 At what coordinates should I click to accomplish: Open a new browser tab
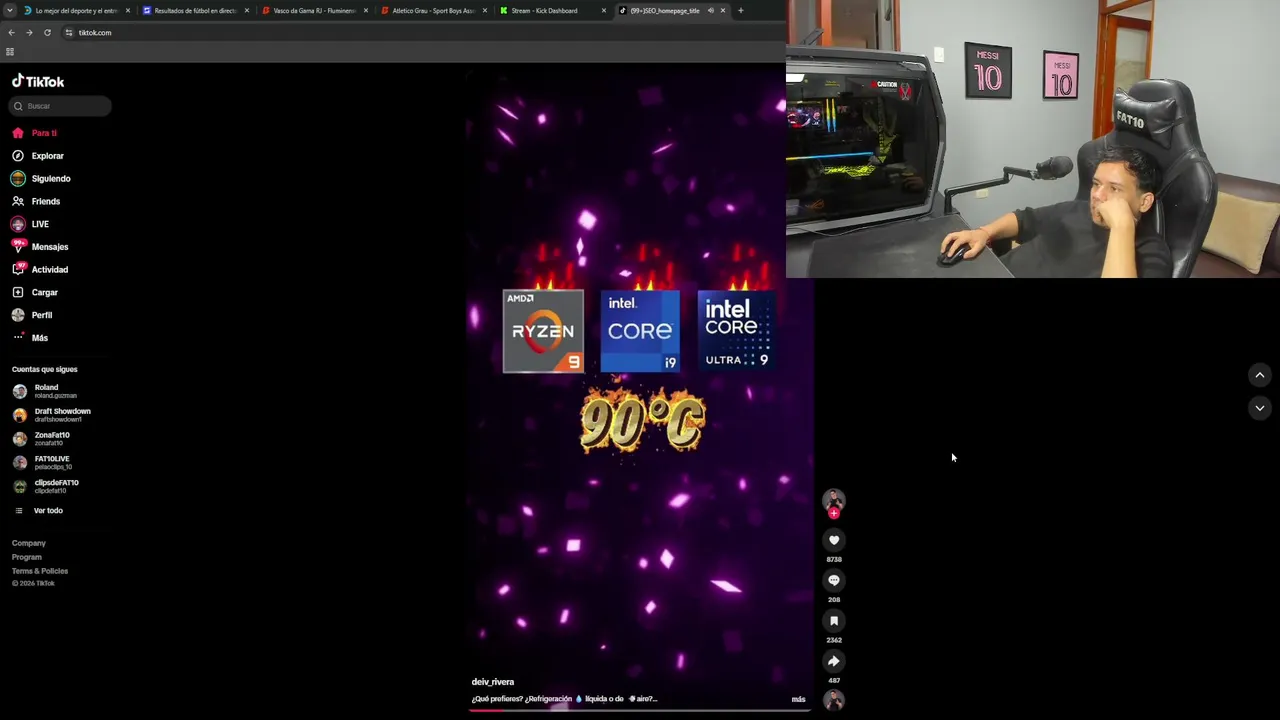[741, 11]
